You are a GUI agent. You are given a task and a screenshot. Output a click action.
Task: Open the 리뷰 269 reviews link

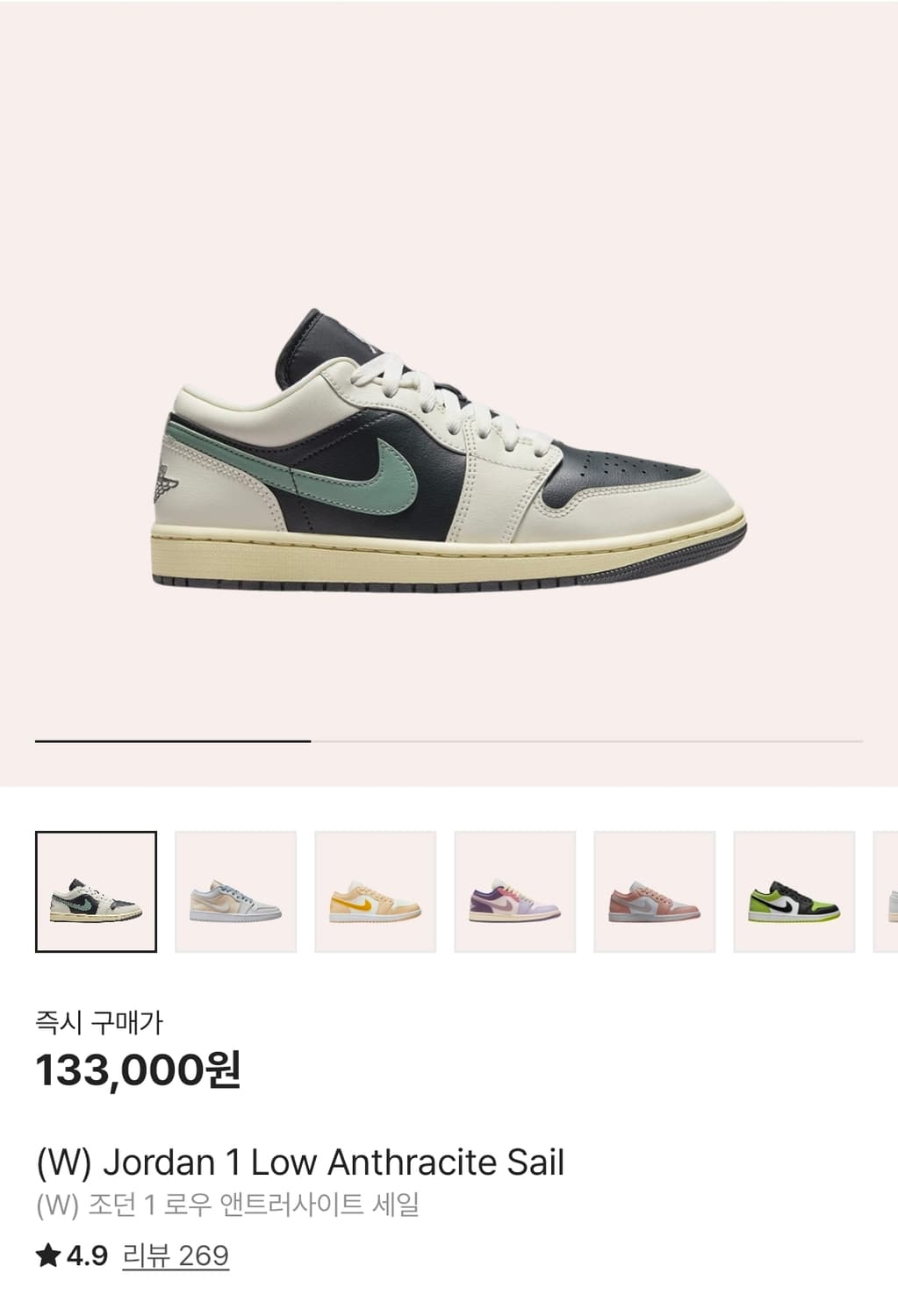pos(176,1256)
